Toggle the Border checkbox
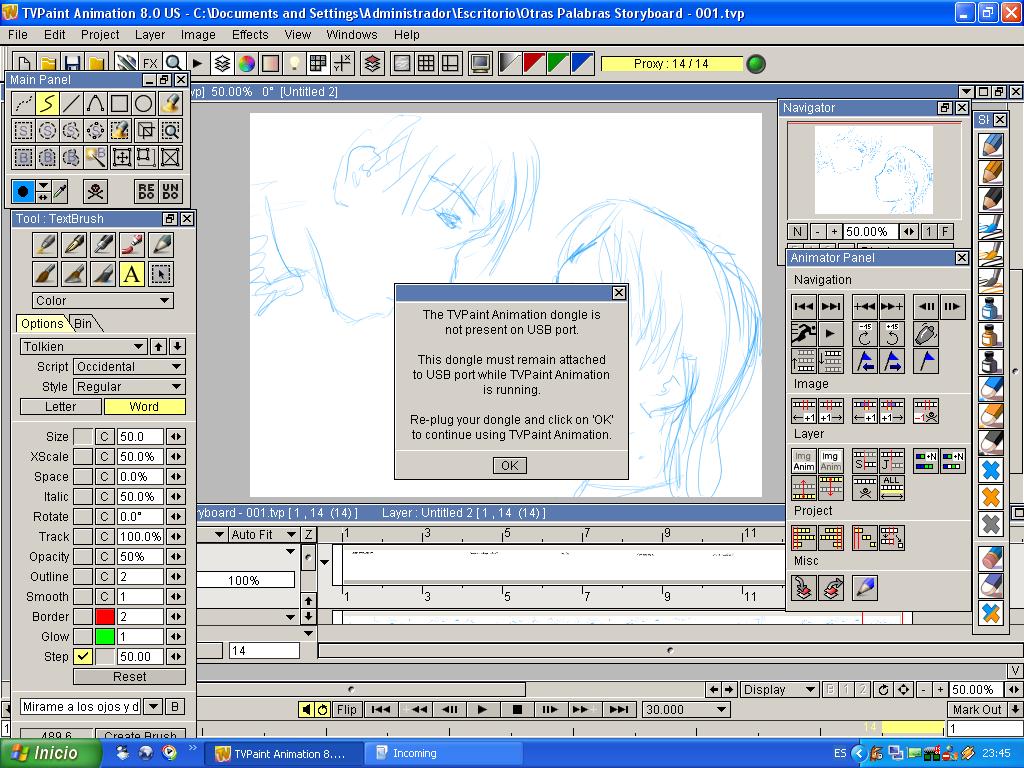Viewport: 1024px width, 768px height. tap(83, 616)
